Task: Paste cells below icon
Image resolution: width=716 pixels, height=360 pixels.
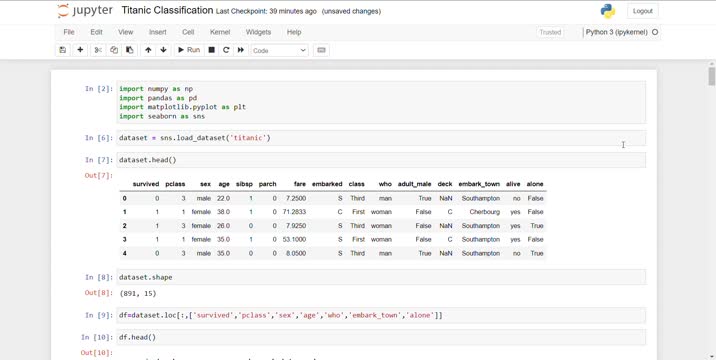Action: pos(130,50)
